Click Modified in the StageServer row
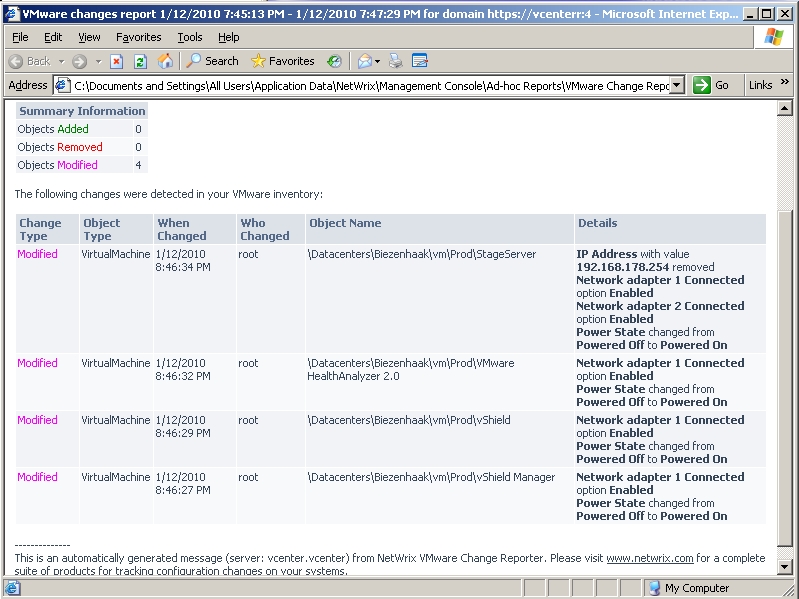The image size is (799, 599). click(x=37, y=254)
